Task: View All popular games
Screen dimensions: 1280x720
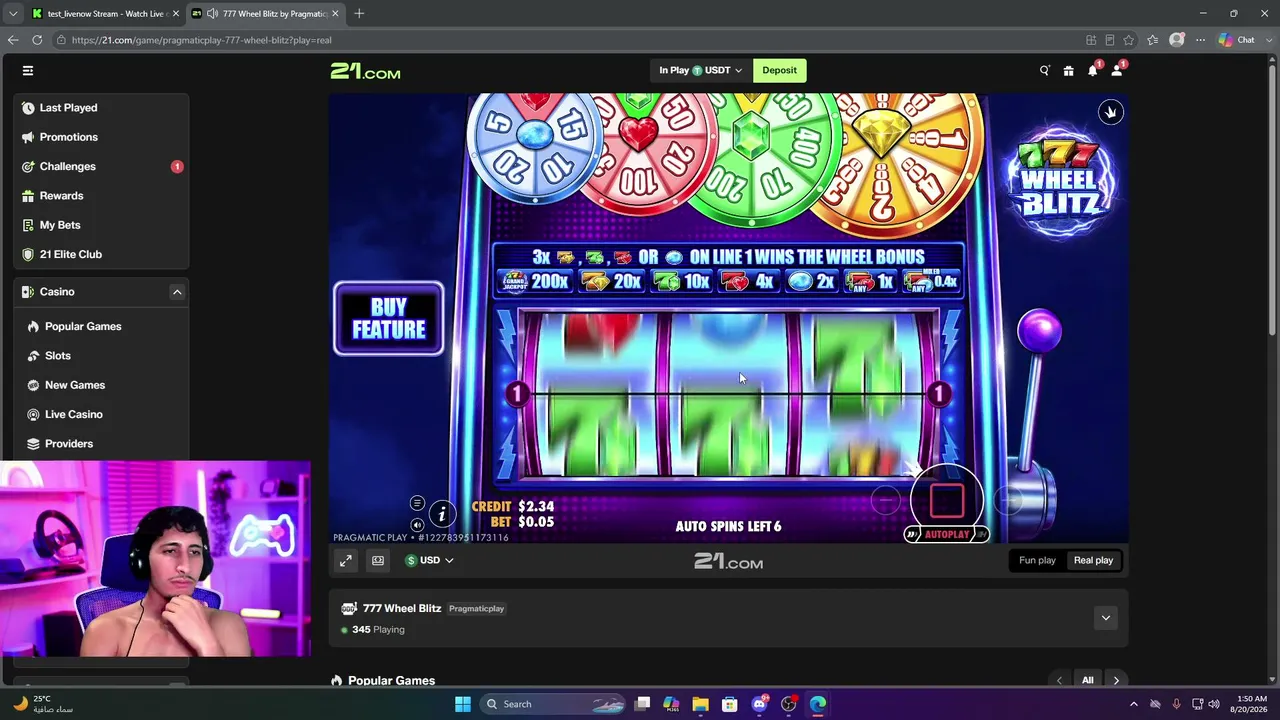Action: click(1088, 680)
